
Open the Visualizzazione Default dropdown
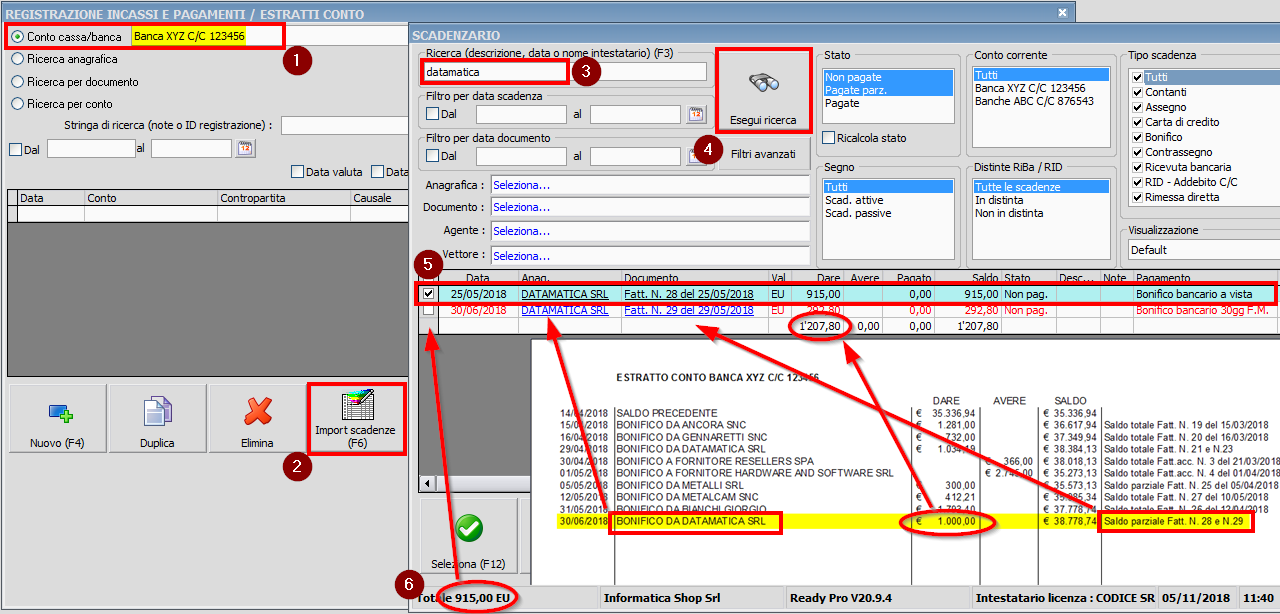tap(1204, 250)
